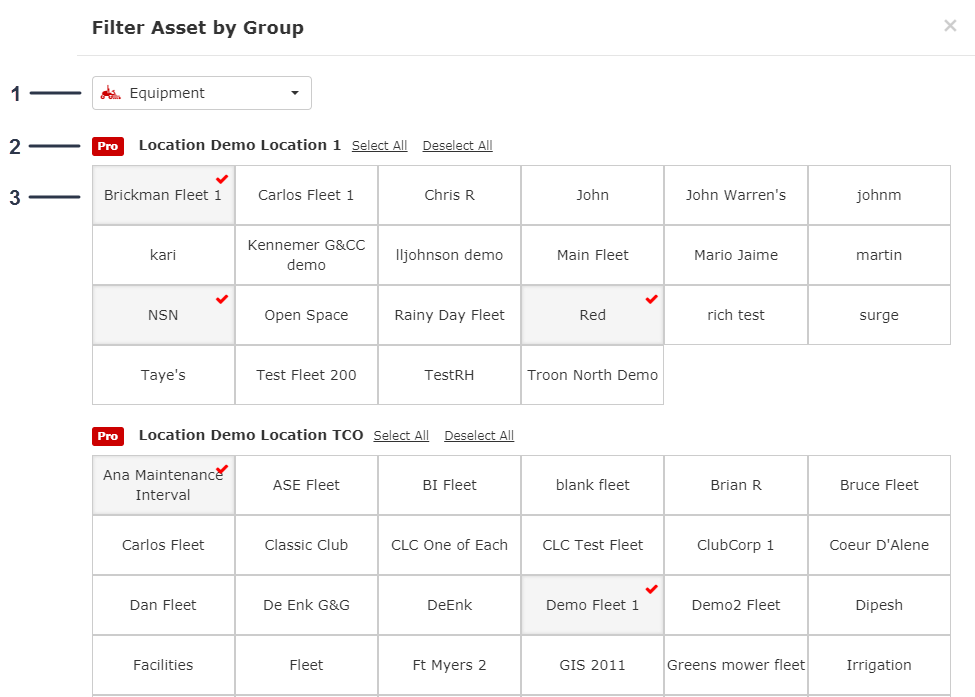
Task: Enable the Kennemer G&CC demo fleet
Action: 306,255
